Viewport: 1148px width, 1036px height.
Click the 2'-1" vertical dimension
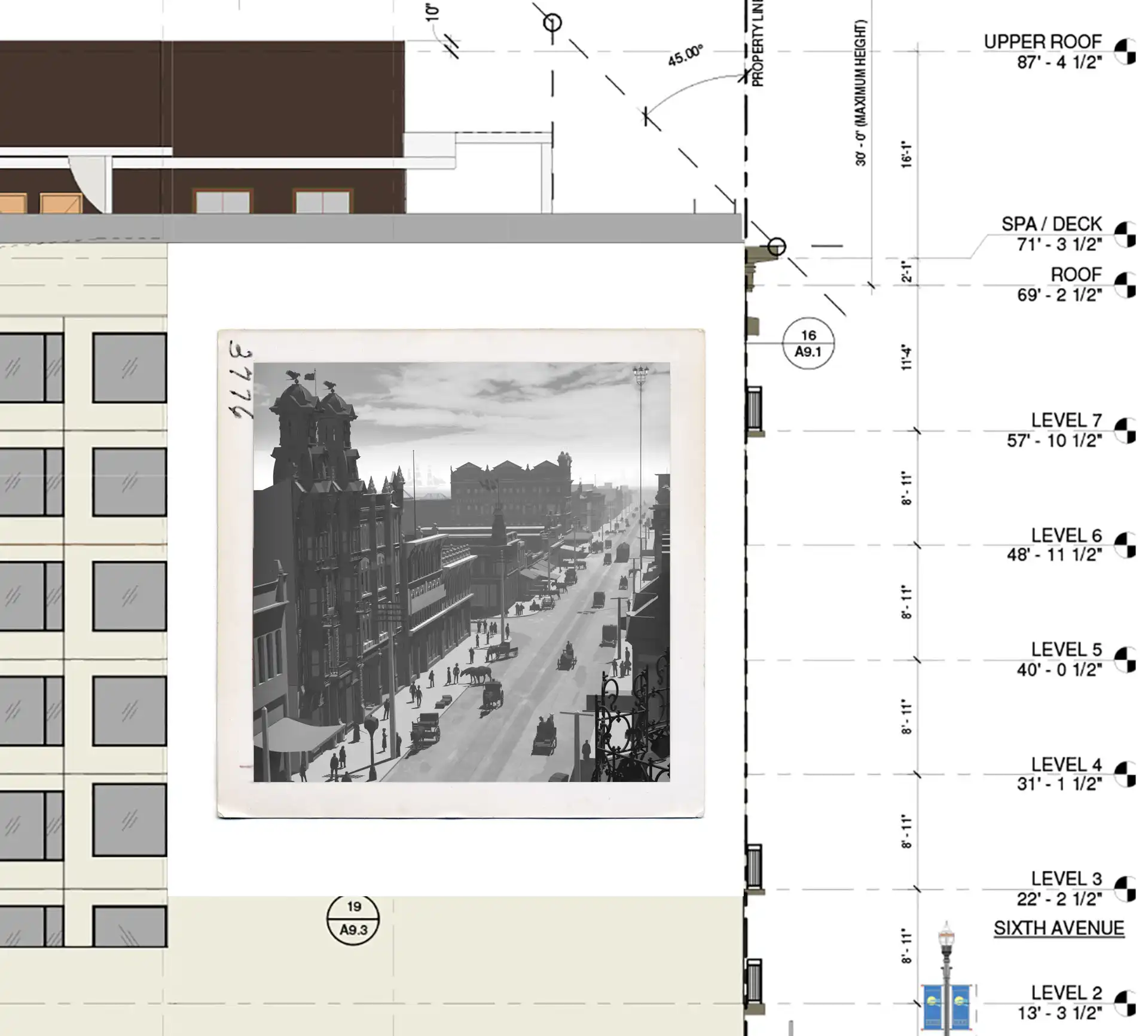(x=908, y=271)
